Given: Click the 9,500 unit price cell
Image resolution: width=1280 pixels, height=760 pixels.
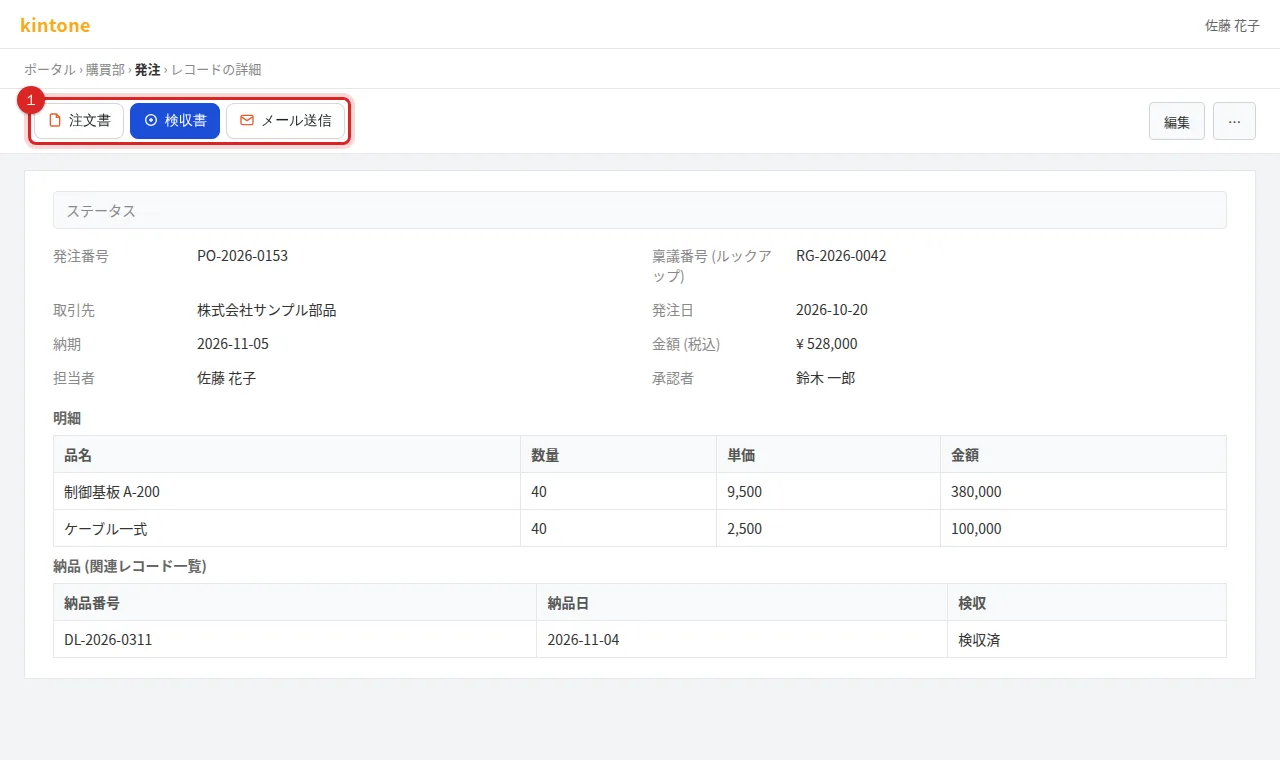Looking at the screenshot, I should tap(829, 491).
